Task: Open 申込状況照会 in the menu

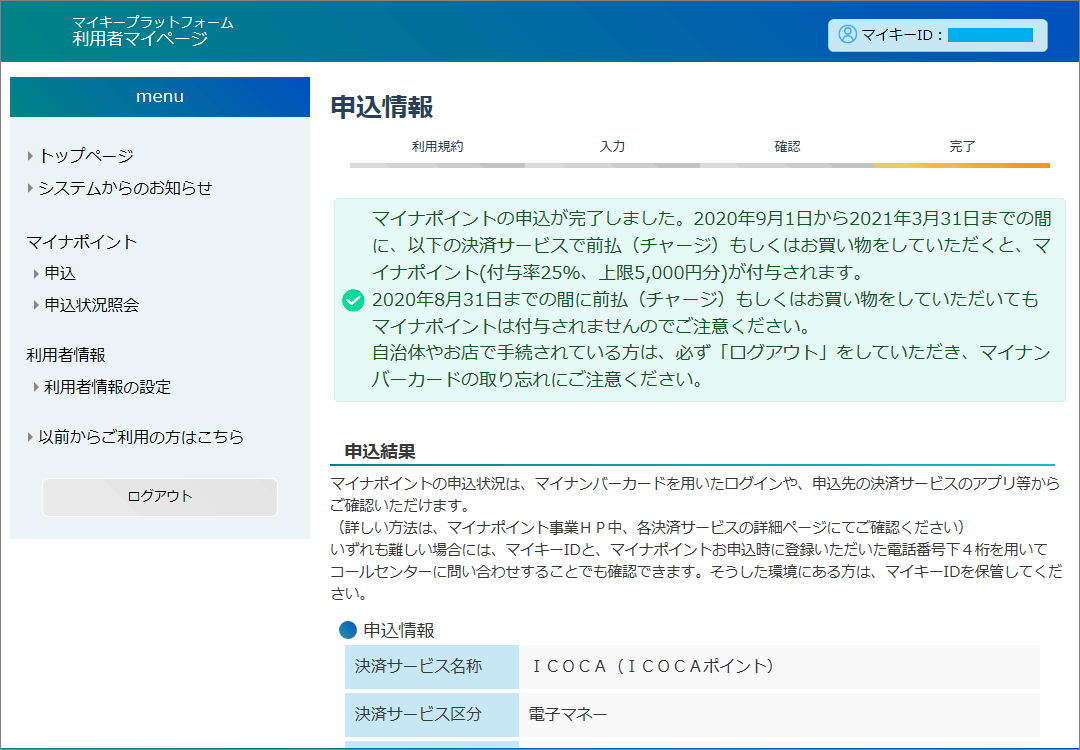Action: [x=92, y=304]
